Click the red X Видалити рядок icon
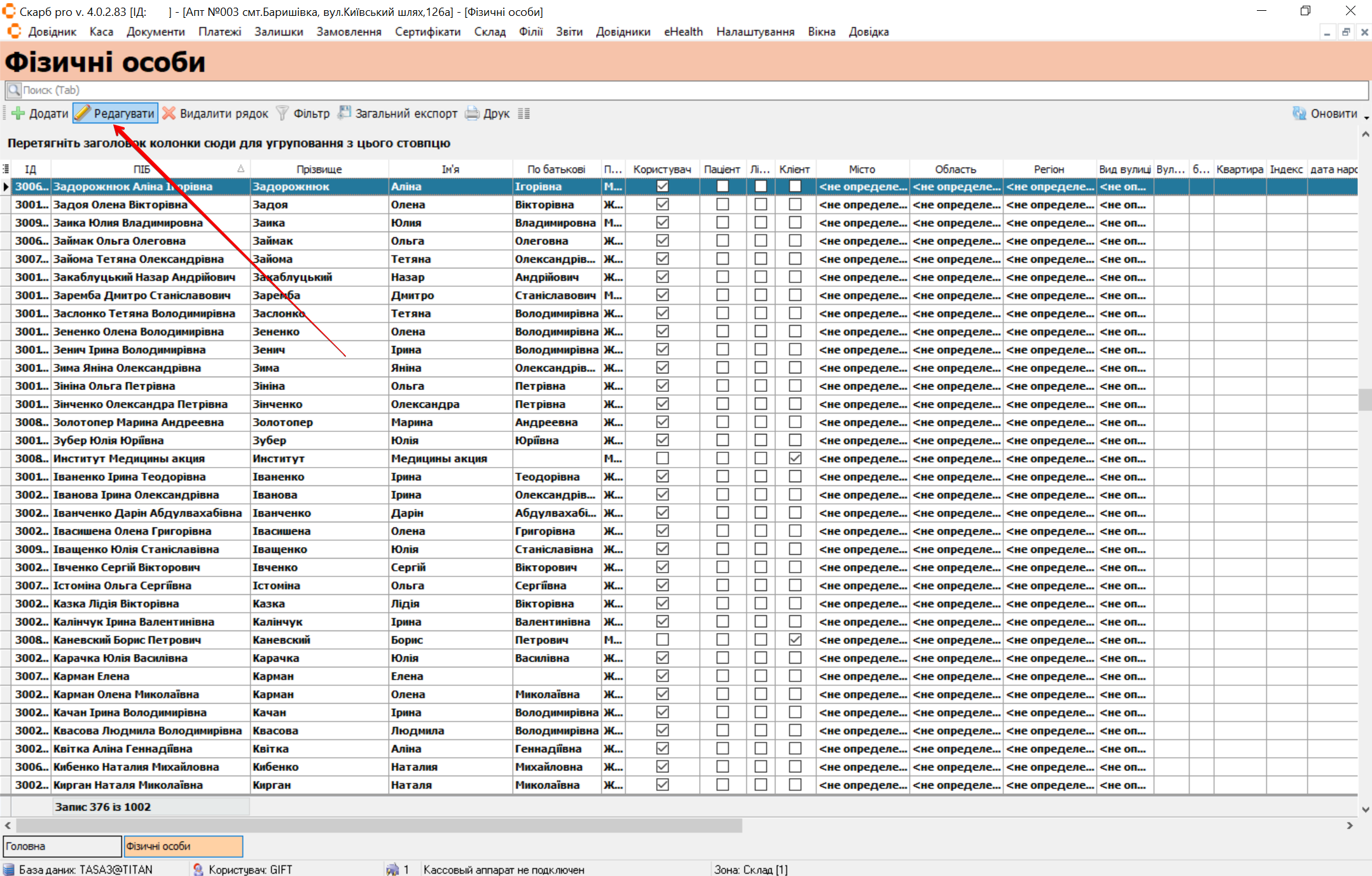This screenshot has width=1372, height=876. pyautogui.click(x=169, y=113)
